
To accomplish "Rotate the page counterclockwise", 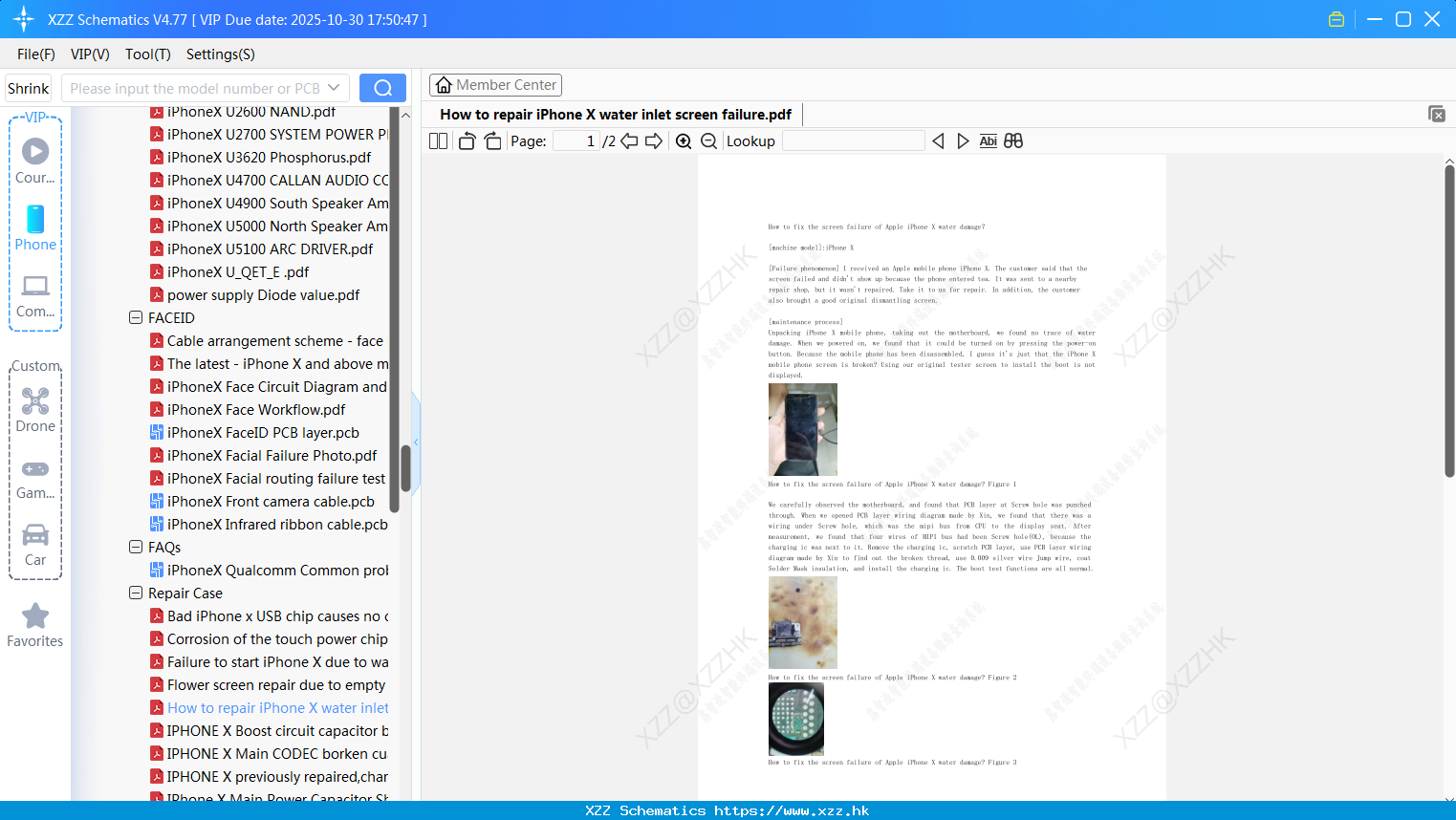I will [x=467, y=141].
